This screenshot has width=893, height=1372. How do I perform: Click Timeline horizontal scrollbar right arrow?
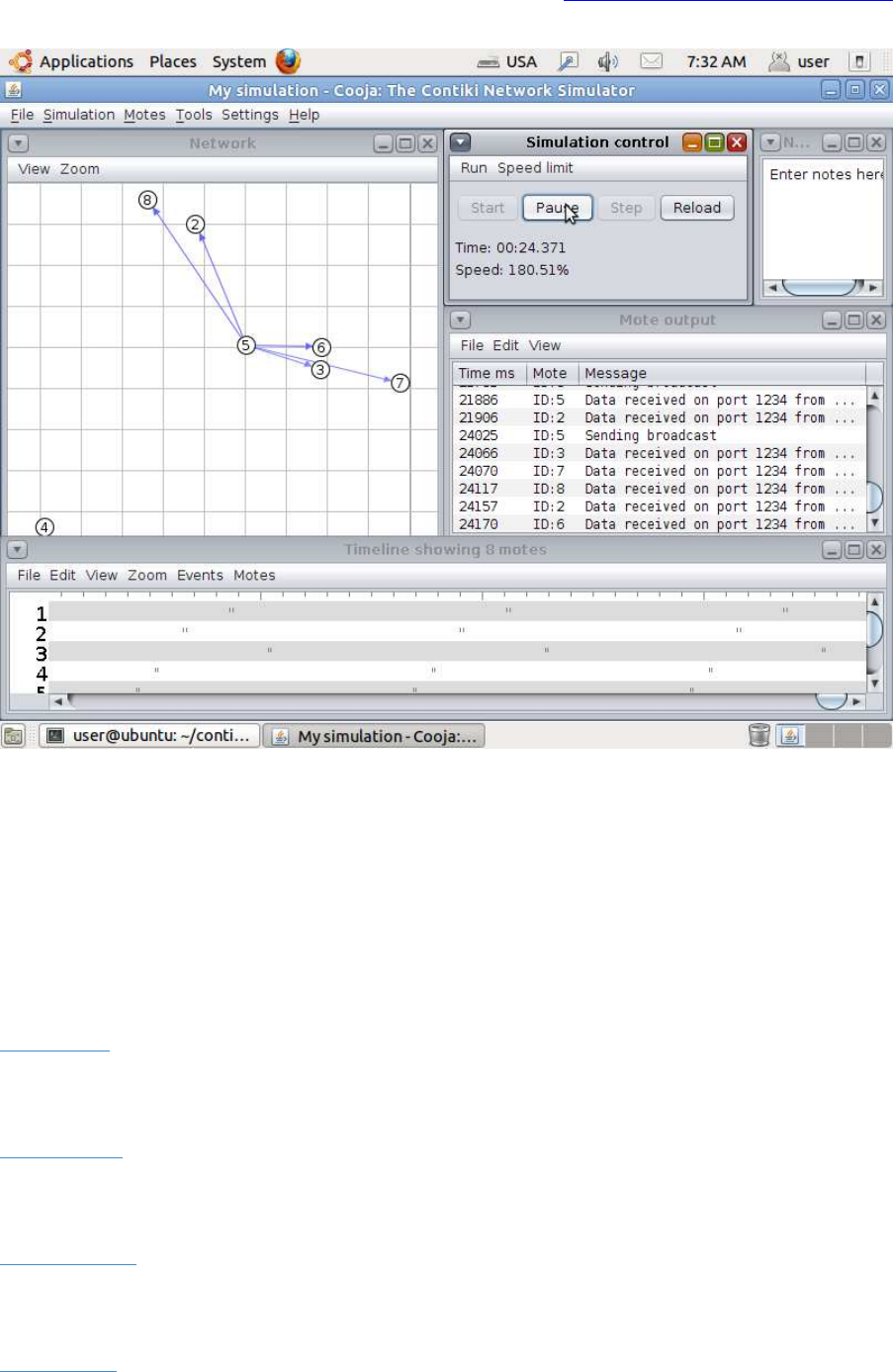[x=856, y=701]
